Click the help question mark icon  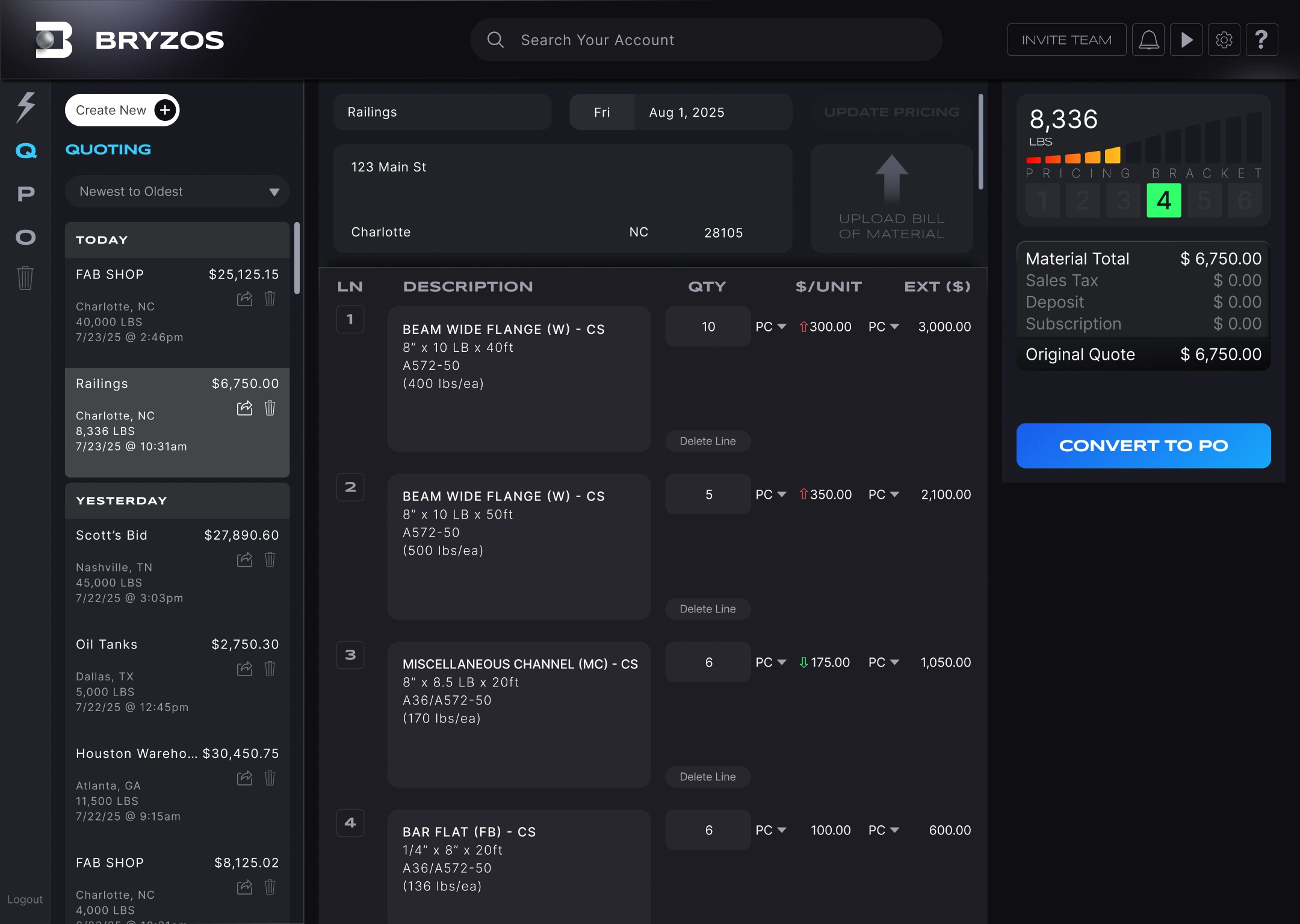point(1261,40)
